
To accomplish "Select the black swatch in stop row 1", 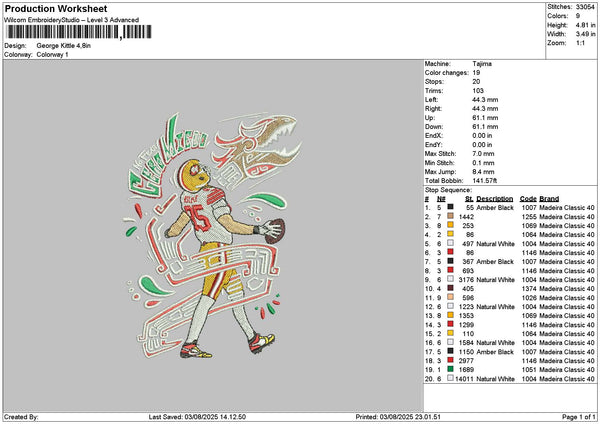I will click(x=450, y=207).
